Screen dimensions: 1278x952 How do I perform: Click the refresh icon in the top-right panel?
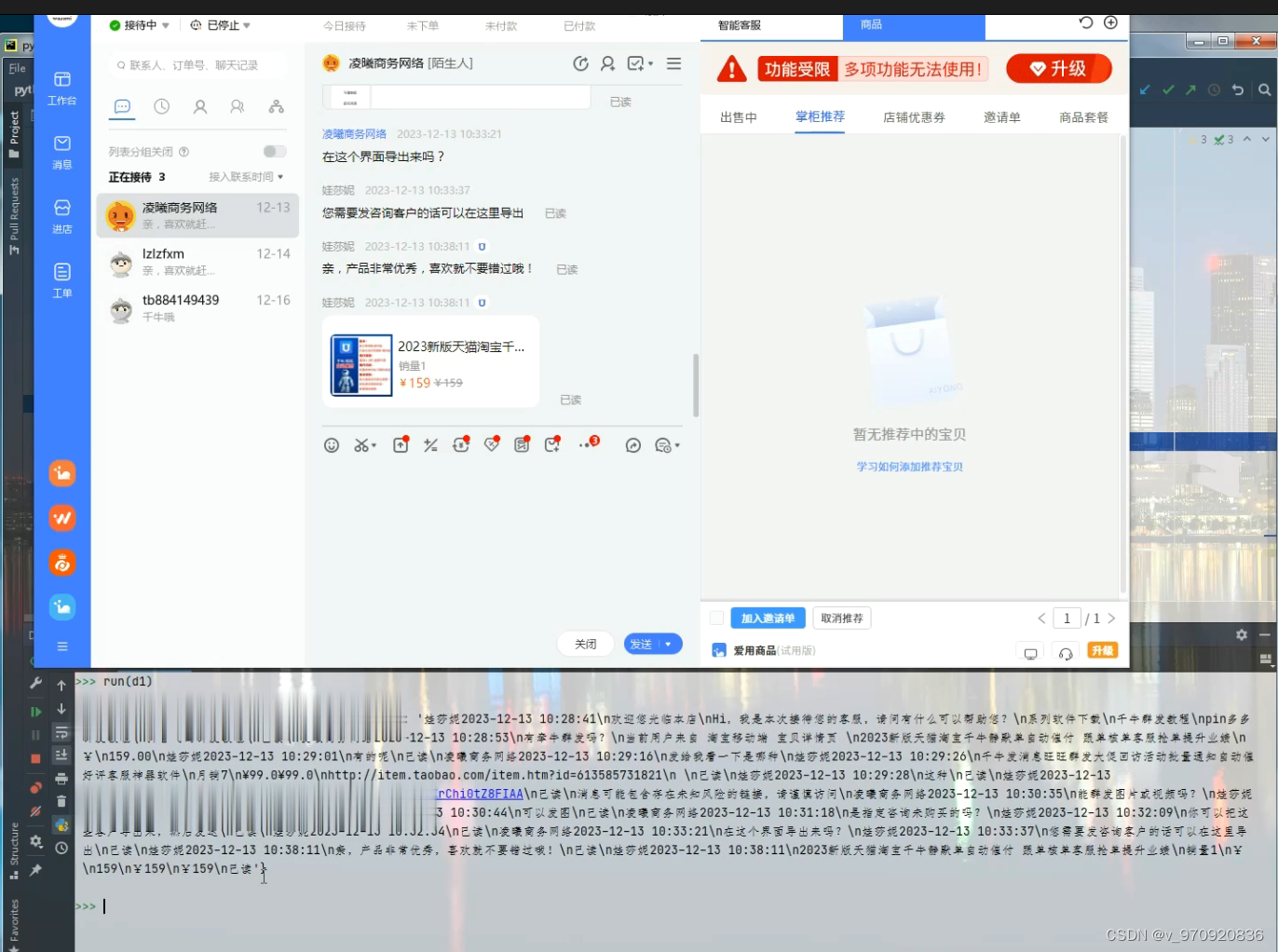coord(1086,22)
